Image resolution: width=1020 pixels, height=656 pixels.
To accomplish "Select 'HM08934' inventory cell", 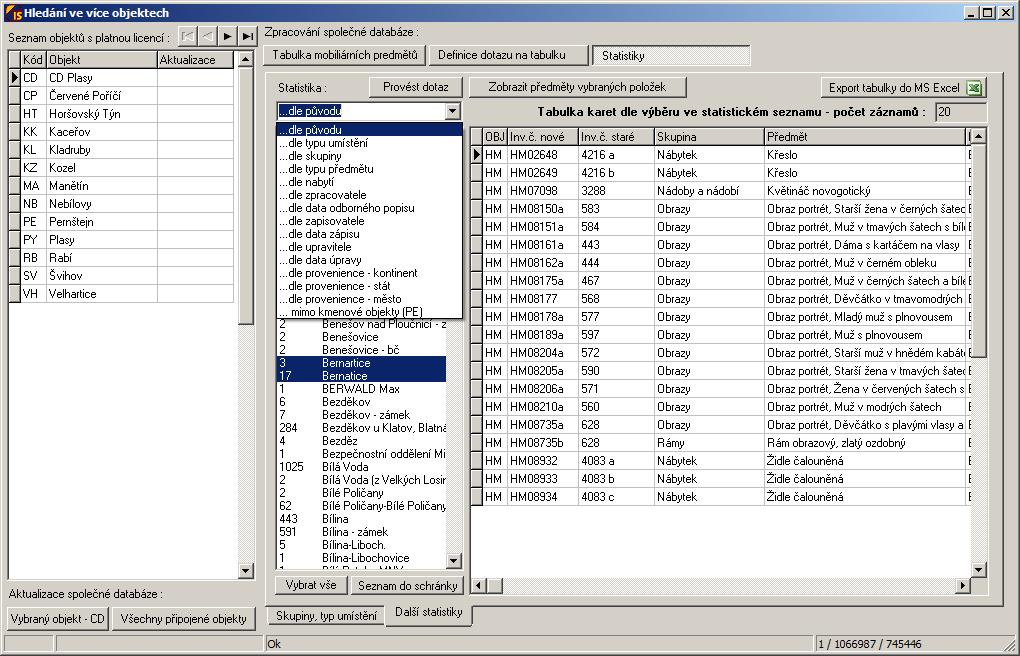I will pyautogui.click(x=543, y=497).
